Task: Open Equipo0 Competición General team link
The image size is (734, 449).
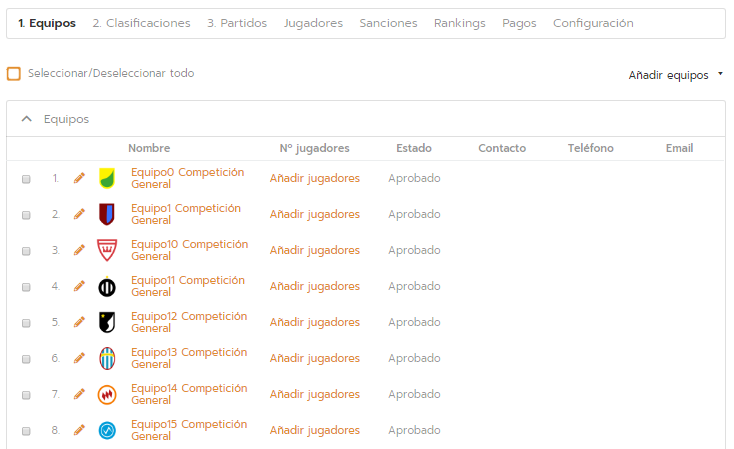Action: (187, 178)
